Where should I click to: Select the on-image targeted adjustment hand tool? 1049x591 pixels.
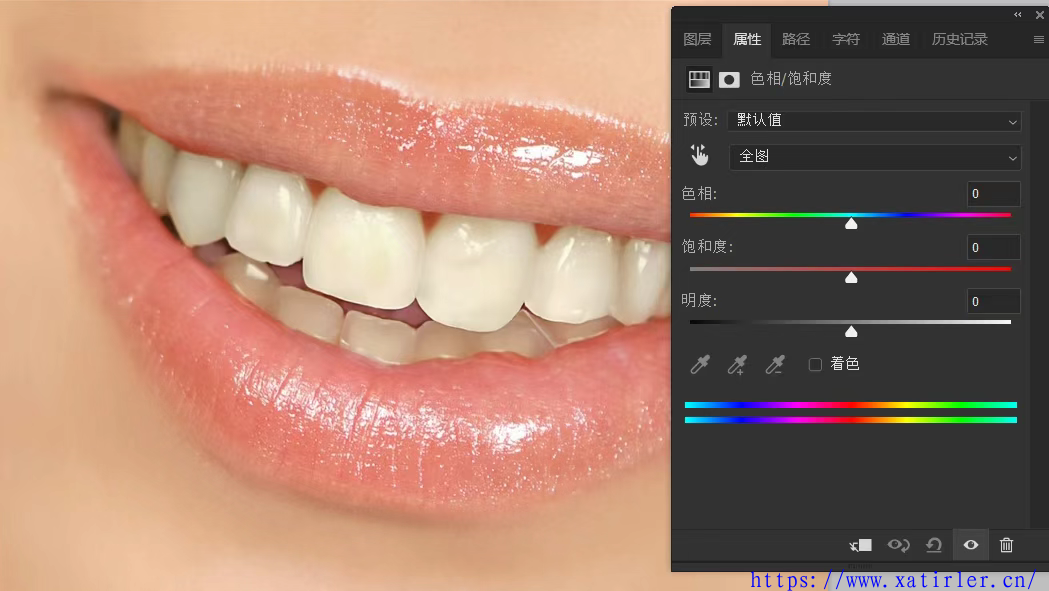point(699,155)
